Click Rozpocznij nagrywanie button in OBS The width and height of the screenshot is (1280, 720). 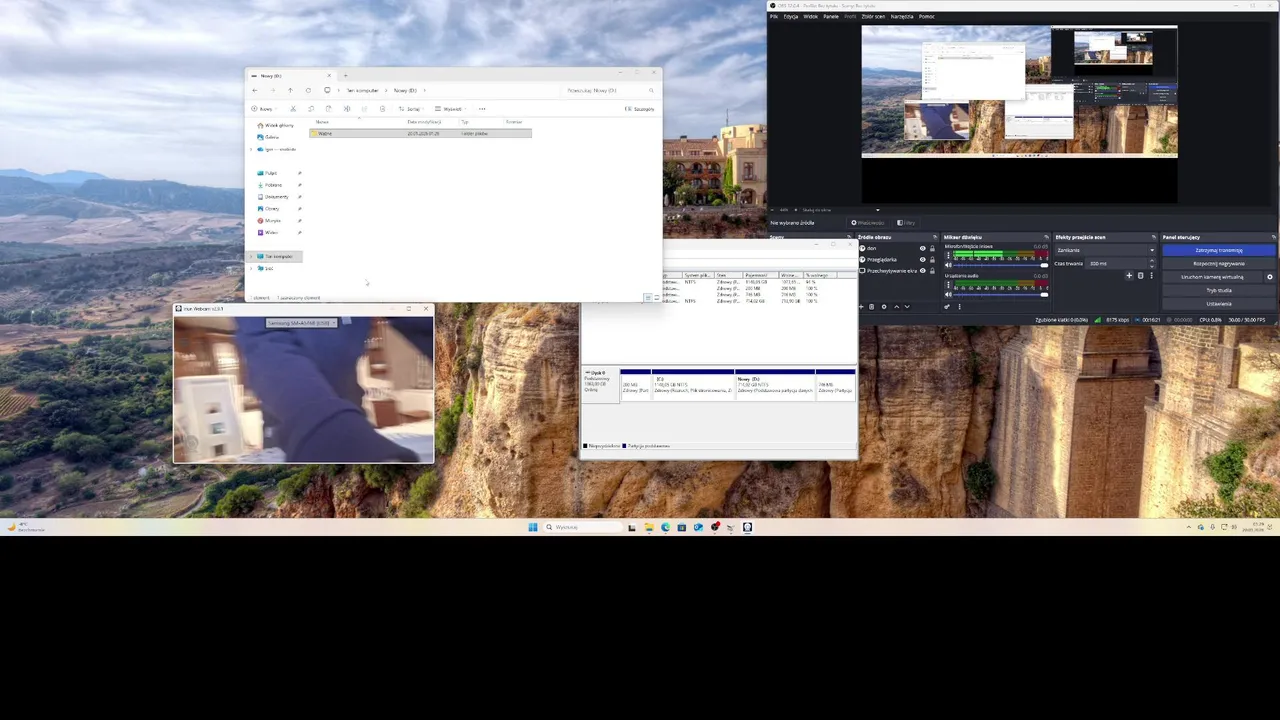1219,263
